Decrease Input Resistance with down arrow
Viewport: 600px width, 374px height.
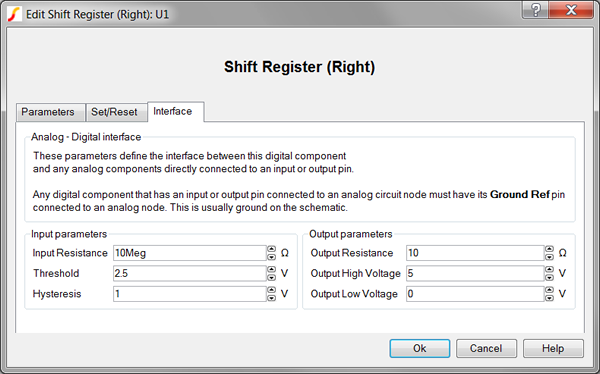[271, 257]
